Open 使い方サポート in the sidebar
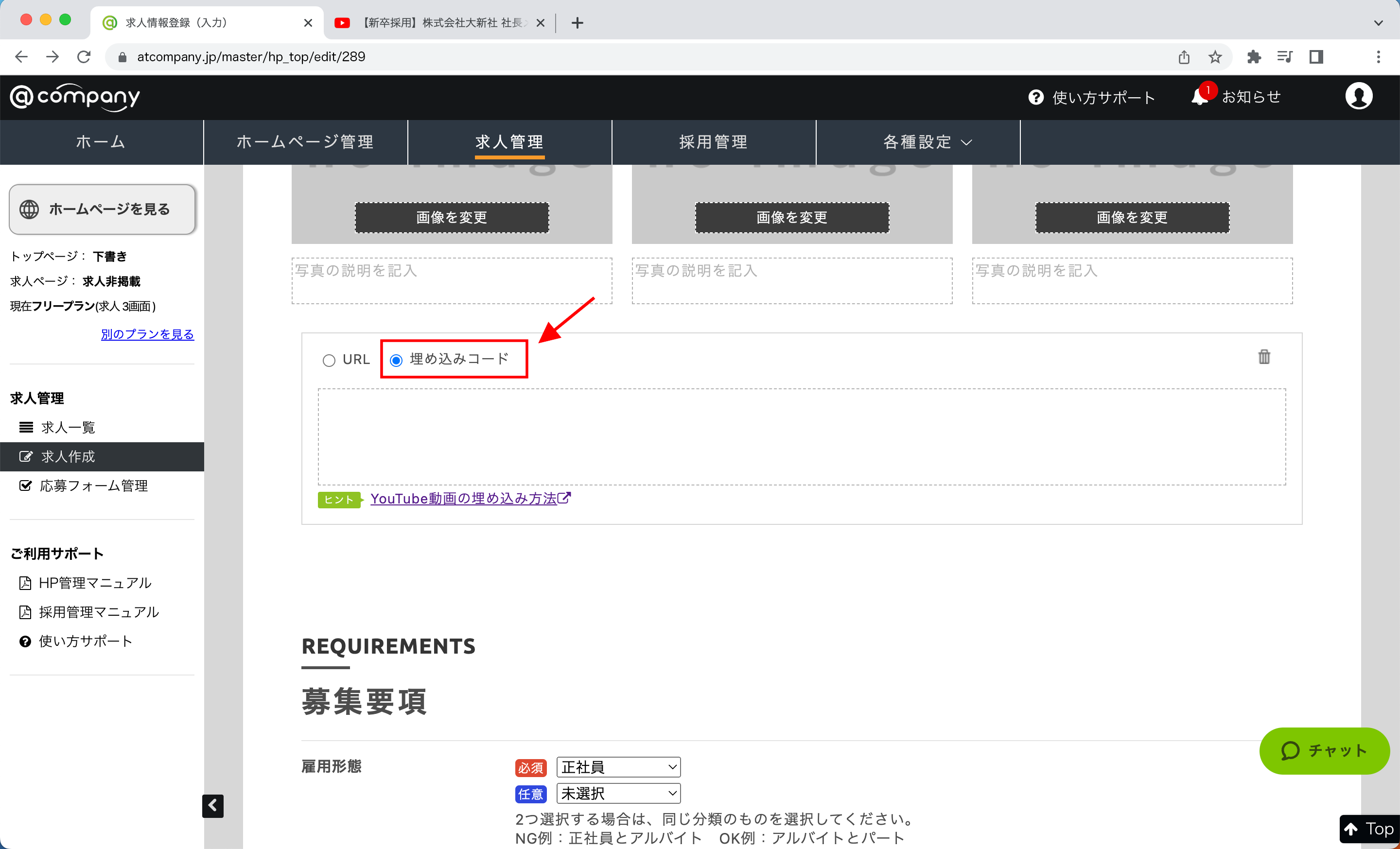The image size is (1400, 849). (85, 641)
